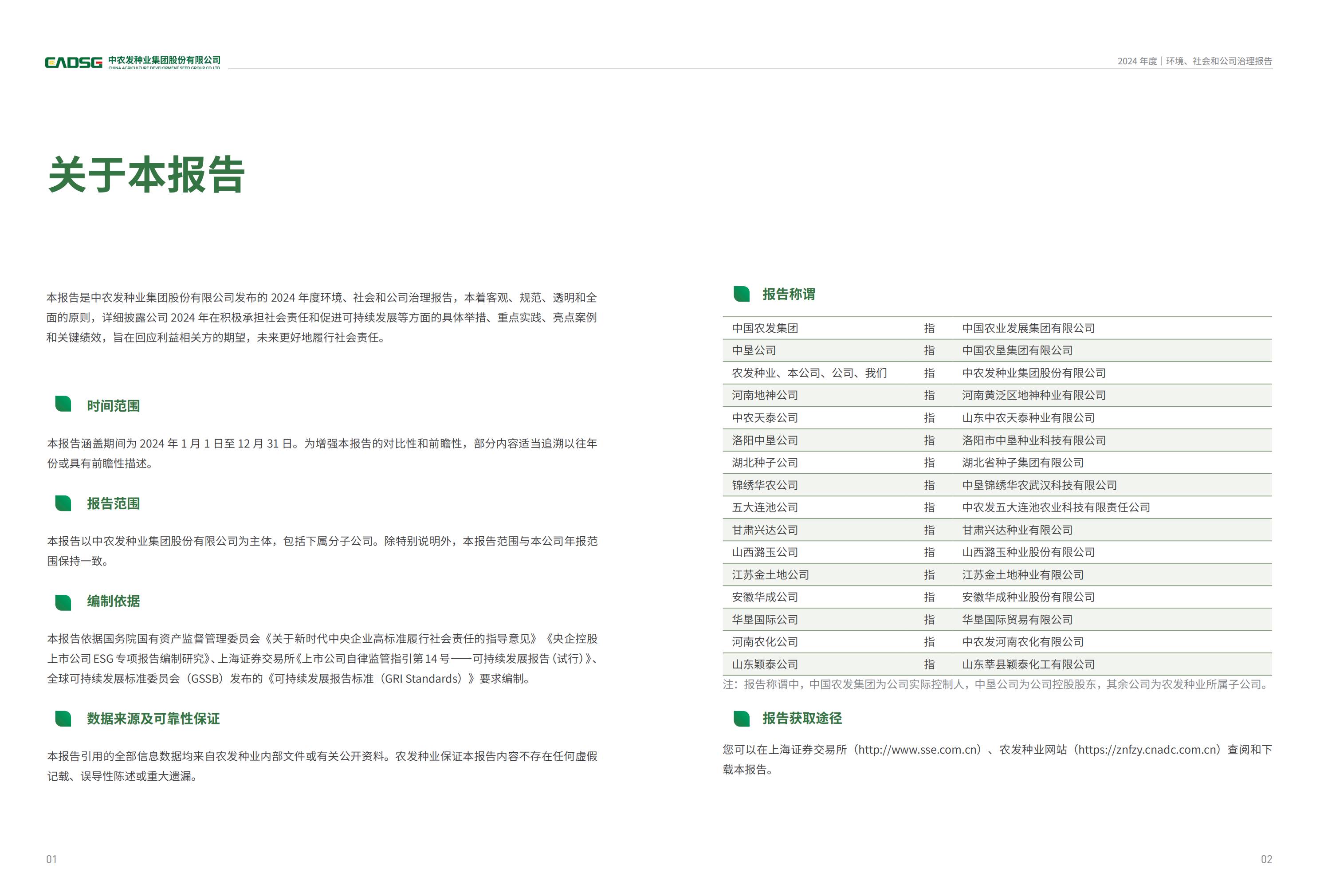1320x896 pixels.
Task: Click the leaf icon beside 报告获取途径
Action: pos(742,718)
